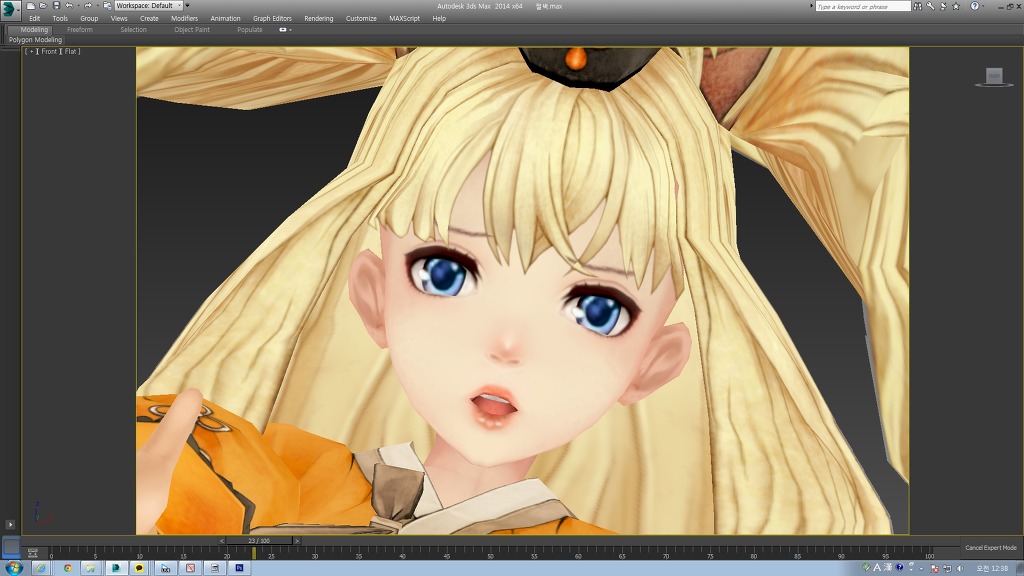This screenshot has width=1024, height=576.
Task: Click the Undo arrow icon
Action: pyautogui.click(x=69, y=6)
